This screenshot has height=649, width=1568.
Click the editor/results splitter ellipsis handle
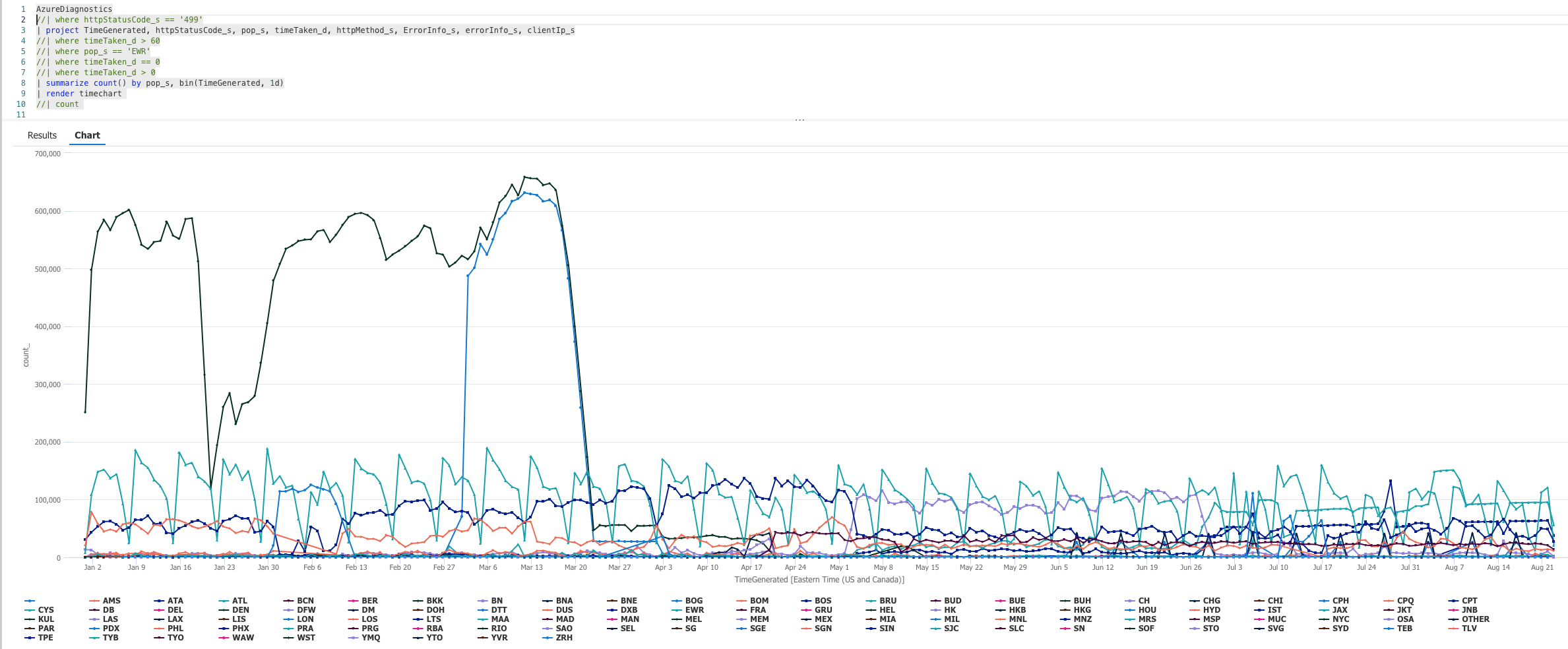[800, 120]
